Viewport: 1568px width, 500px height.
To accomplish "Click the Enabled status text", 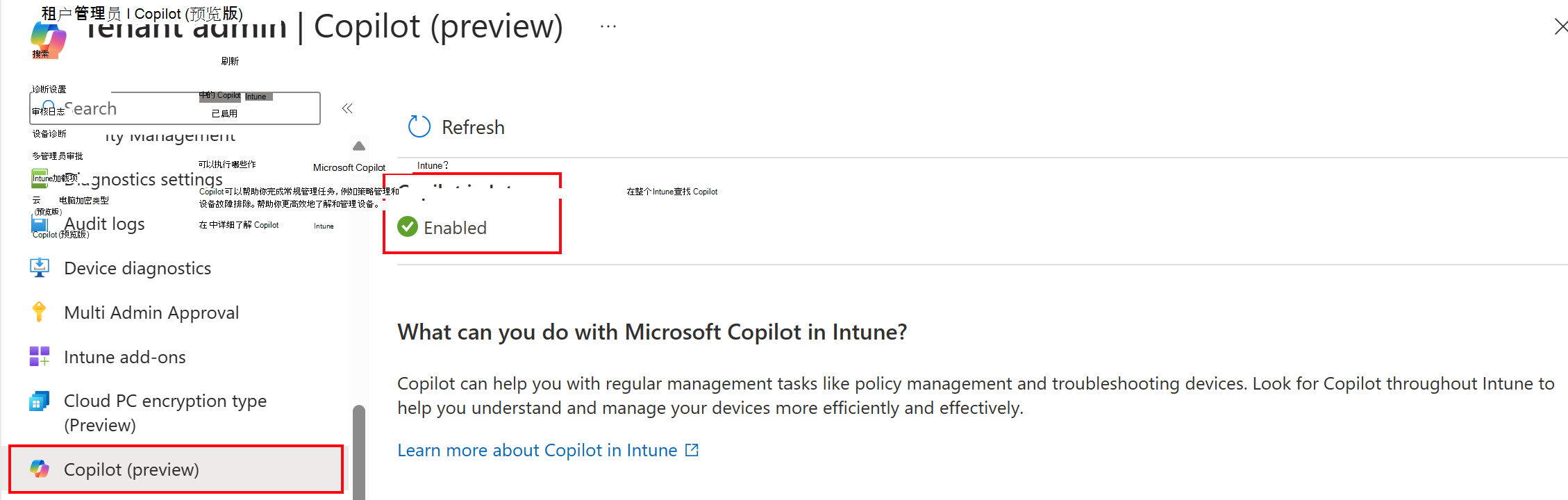I will tap(455, 228).
